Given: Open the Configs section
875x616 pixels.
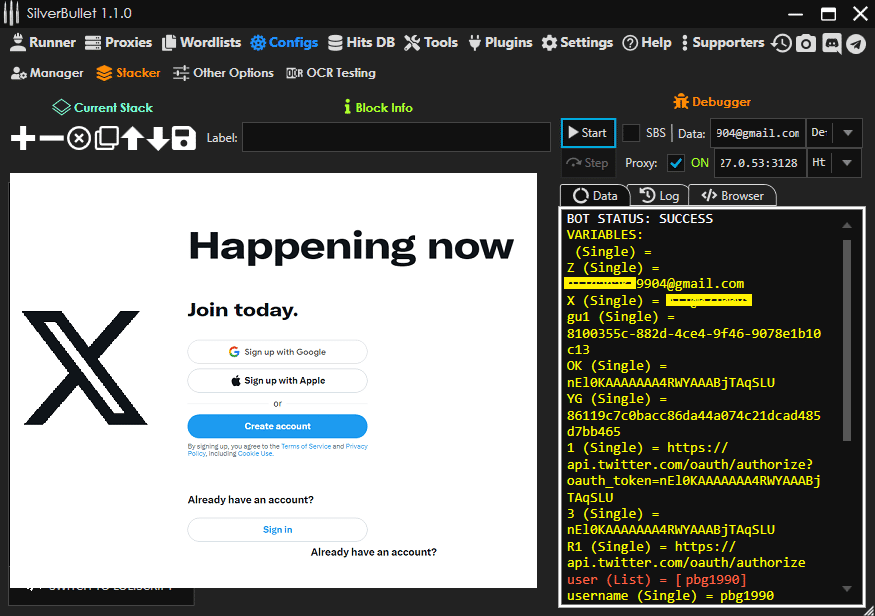Looking at the screenshot, I should tap(284, 43).
